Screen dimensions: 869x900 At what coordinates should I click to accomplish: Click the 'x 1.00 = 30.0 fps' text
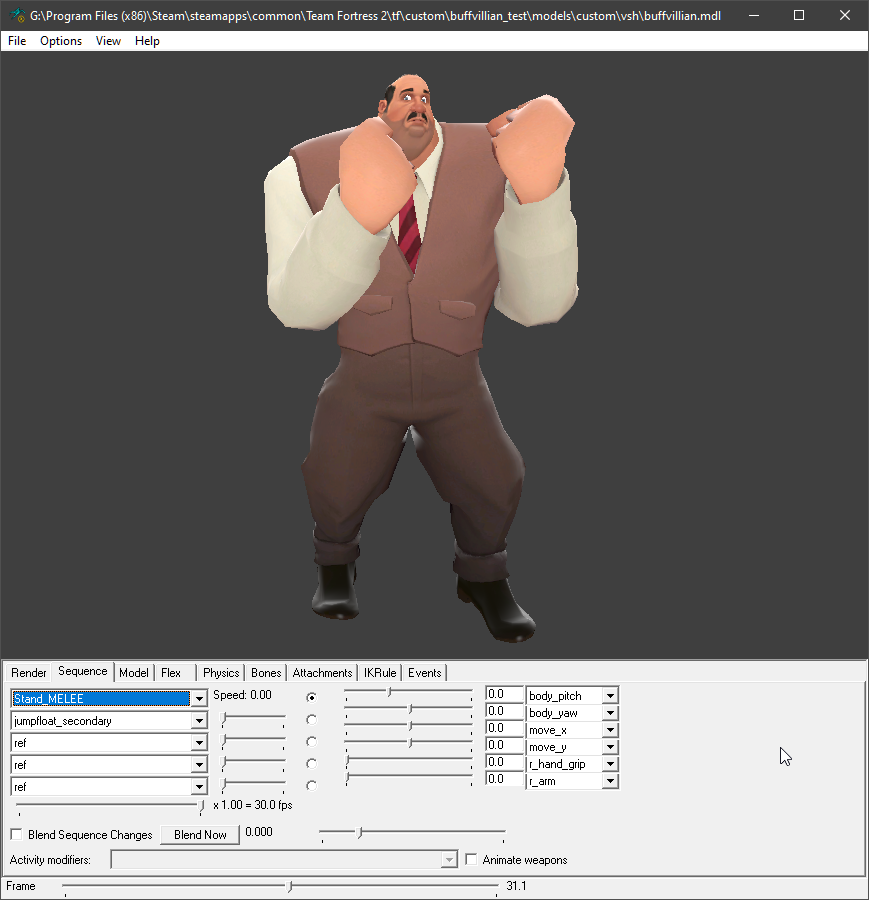(253, 805)
